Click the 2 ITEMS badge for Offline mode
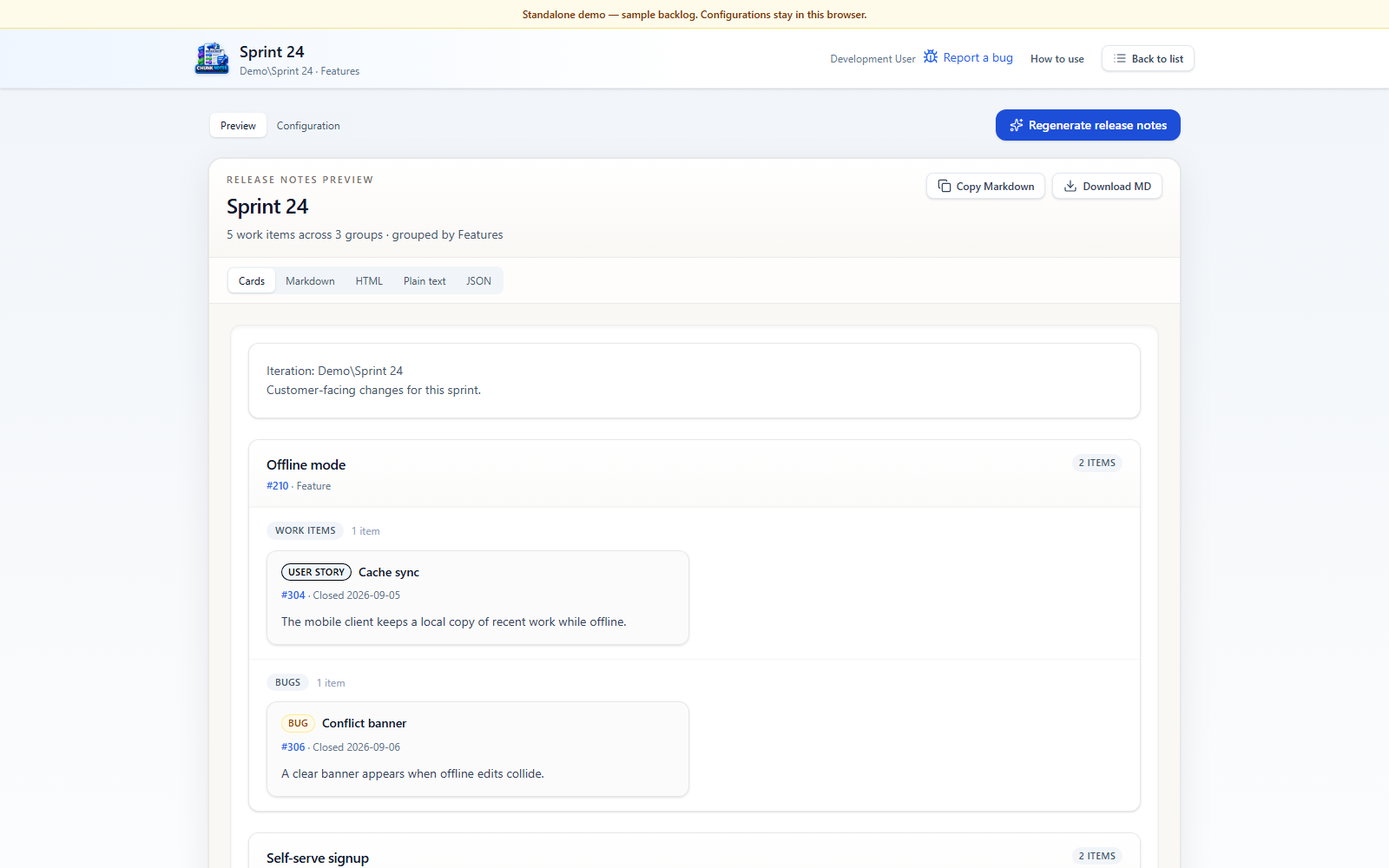Viewport: 1389px width, 868px height. 1096,463
